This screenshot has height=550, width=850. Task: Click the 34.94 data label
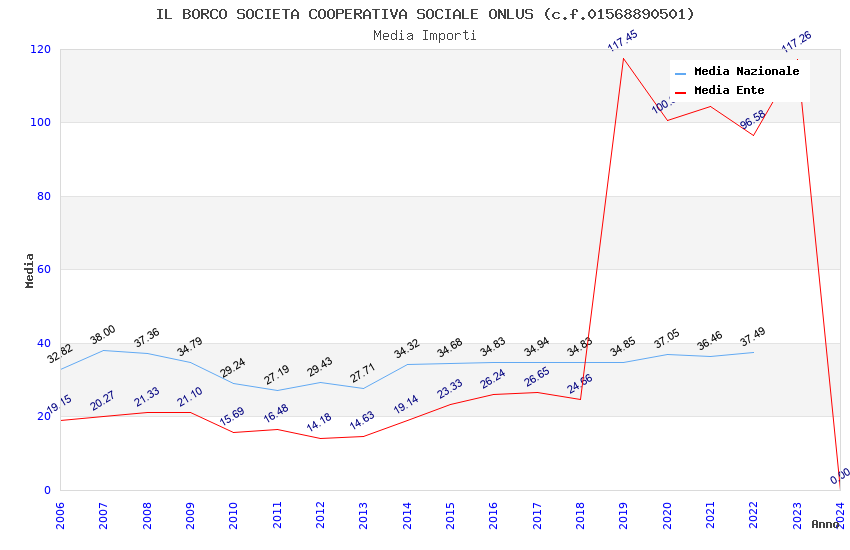point(537,347)
